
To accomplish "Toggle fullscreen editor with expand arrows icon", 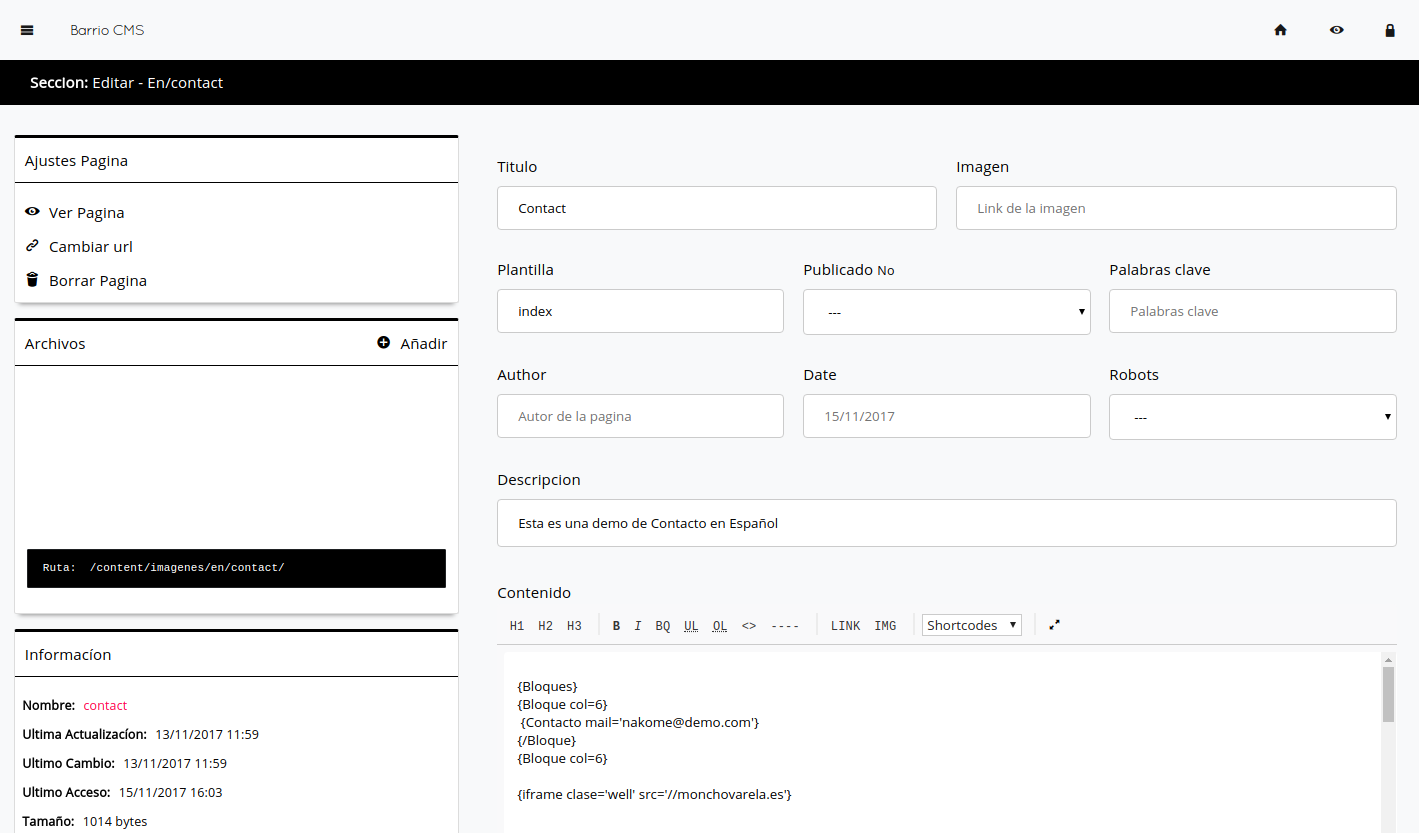I will 1054,625.
